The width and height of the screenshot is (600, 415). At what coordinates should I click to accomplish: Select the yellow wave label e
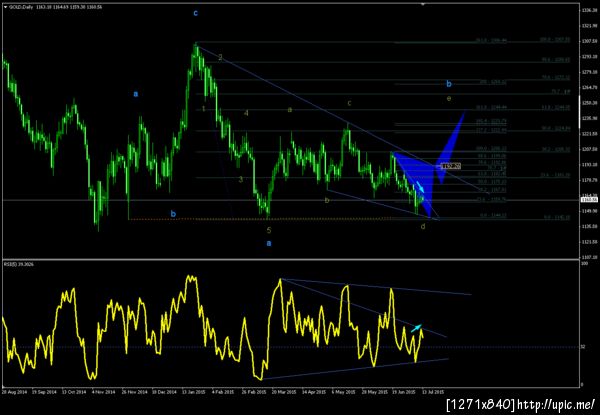449,98
